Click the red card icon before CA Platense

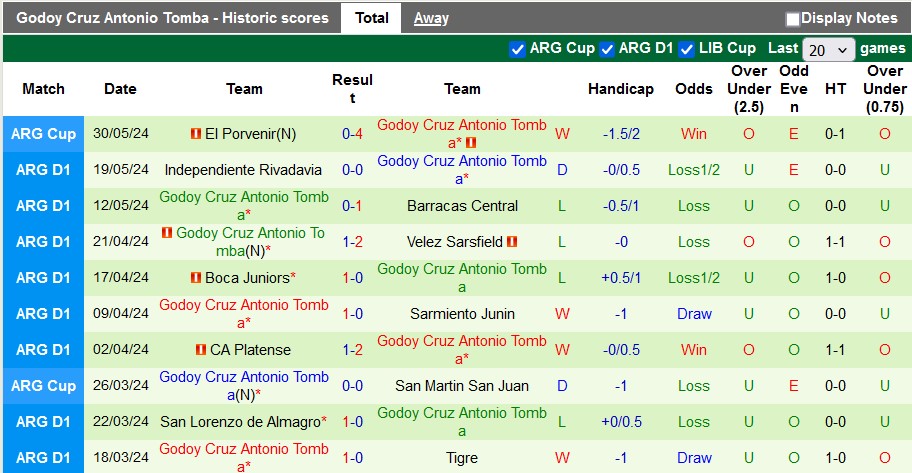click(201, 350)
